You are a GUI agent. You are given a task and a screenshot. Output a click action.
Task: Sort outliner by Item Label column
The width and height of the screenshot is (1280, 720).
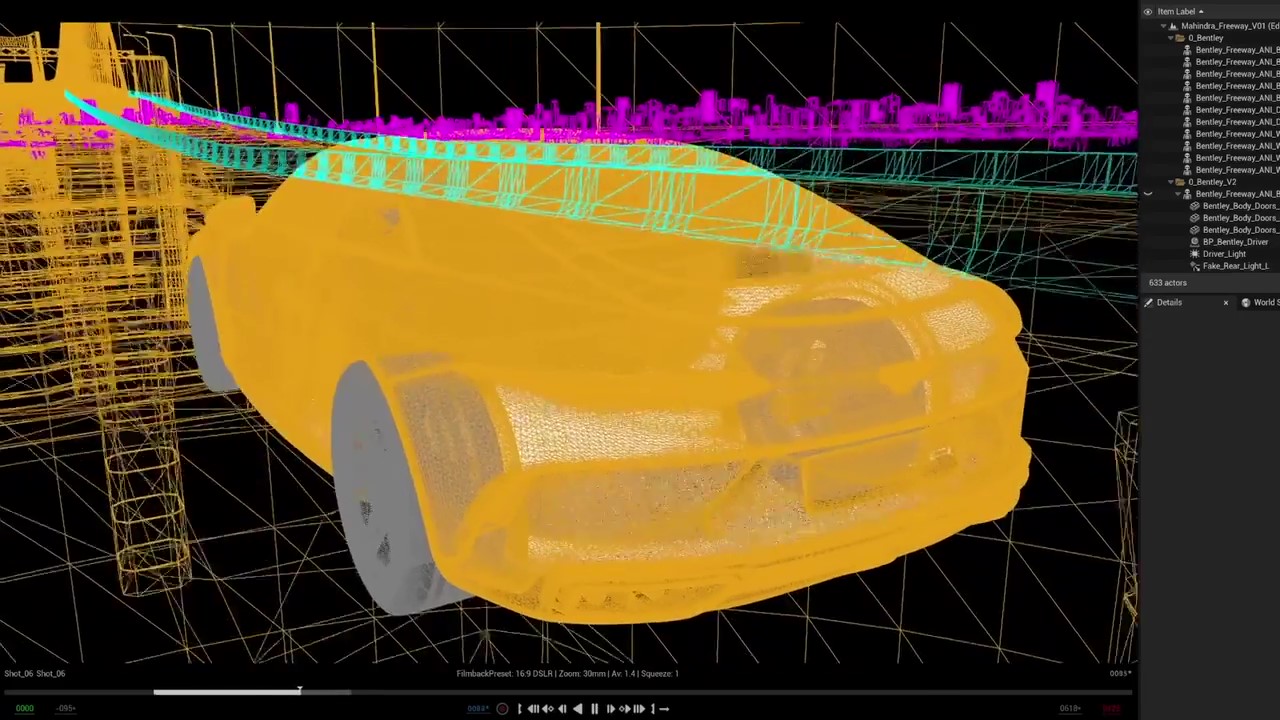click(x=1176, y=12)
